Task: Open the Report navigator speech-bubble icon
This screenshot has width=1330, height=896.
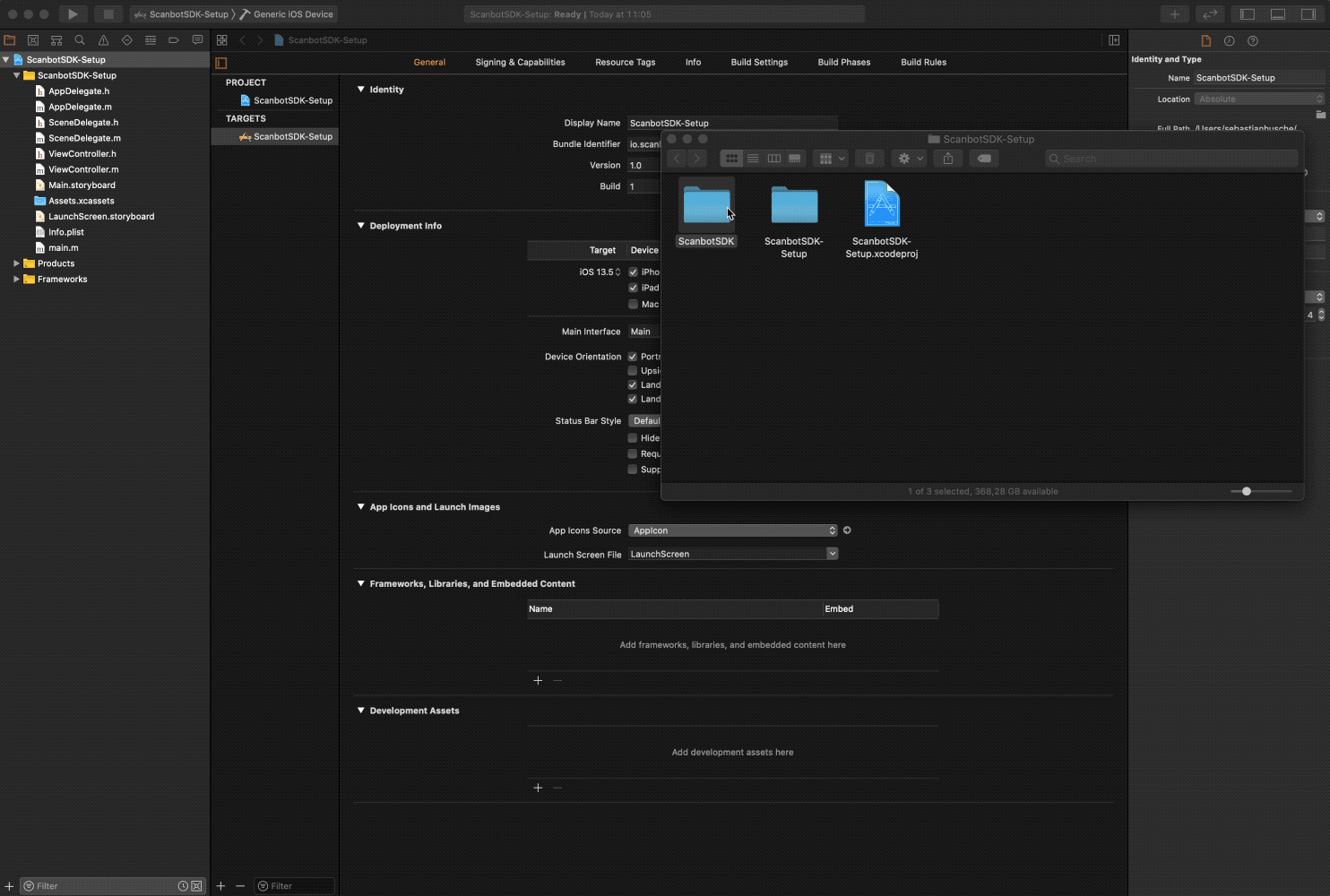Action: 197,39
